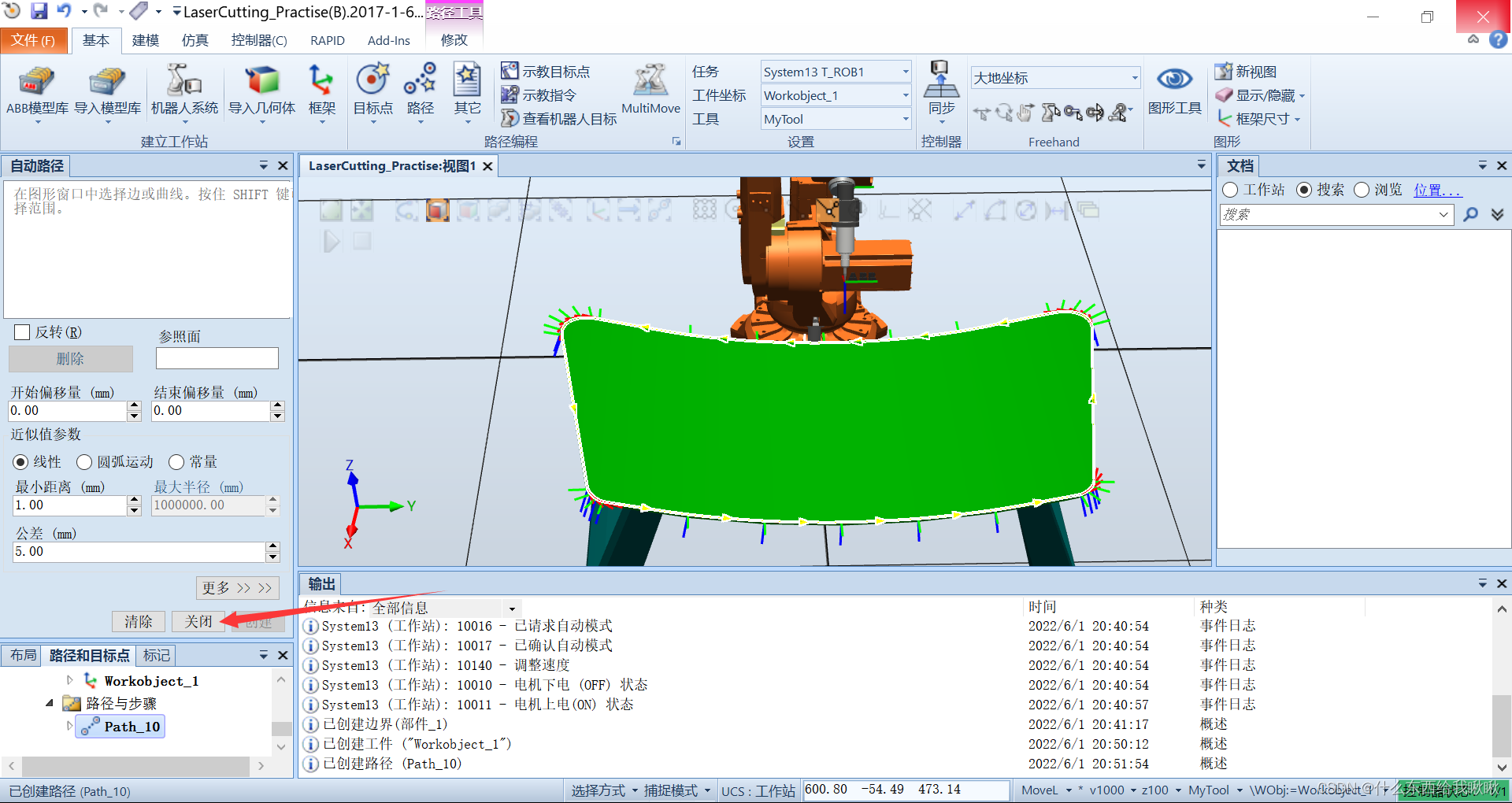Expand the Workobject_1 tree node

(69, 680)
